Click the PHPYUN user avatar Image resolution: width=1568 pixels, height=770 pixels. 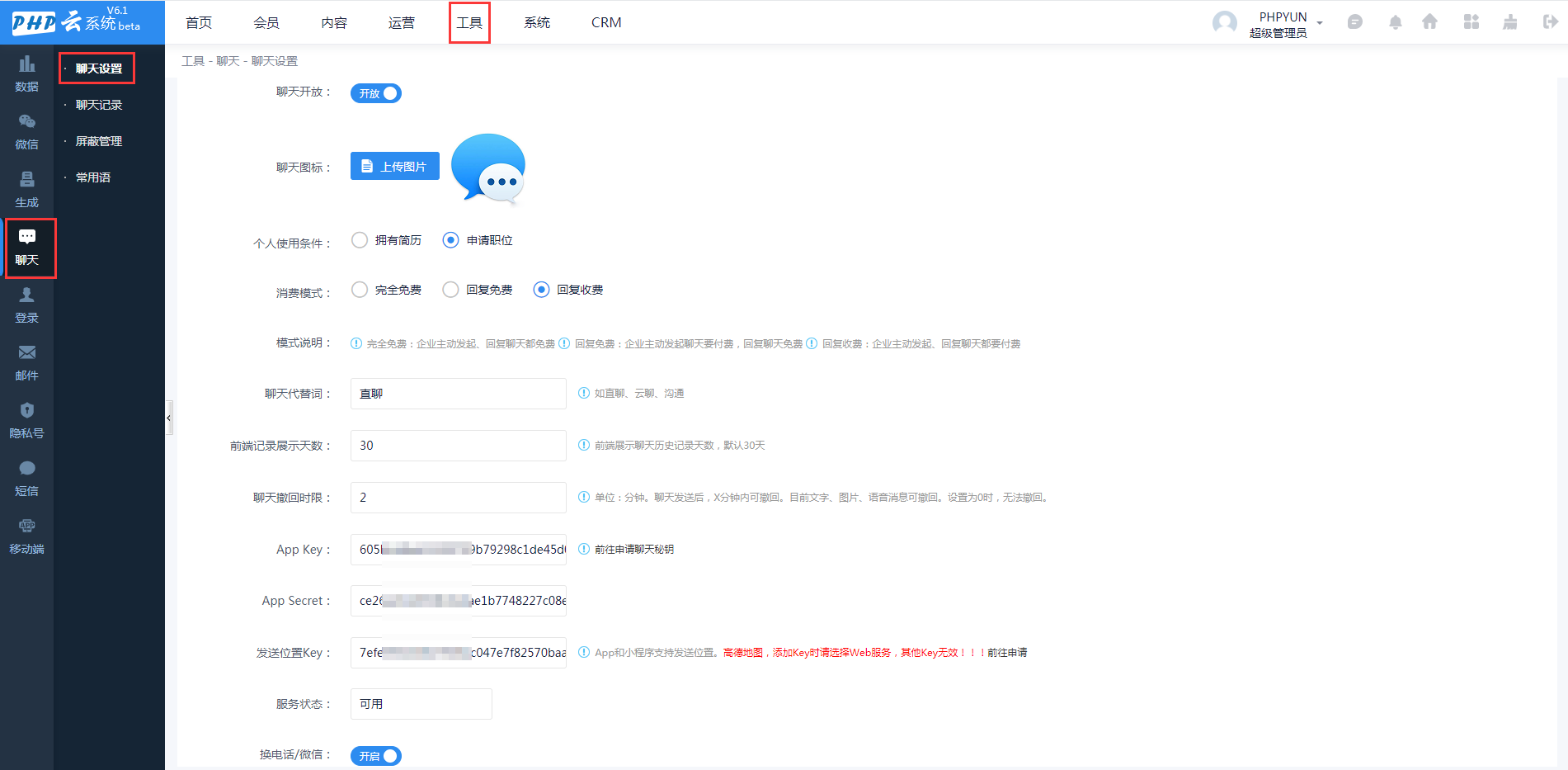pyautogui.click(x=1225, y=22)
